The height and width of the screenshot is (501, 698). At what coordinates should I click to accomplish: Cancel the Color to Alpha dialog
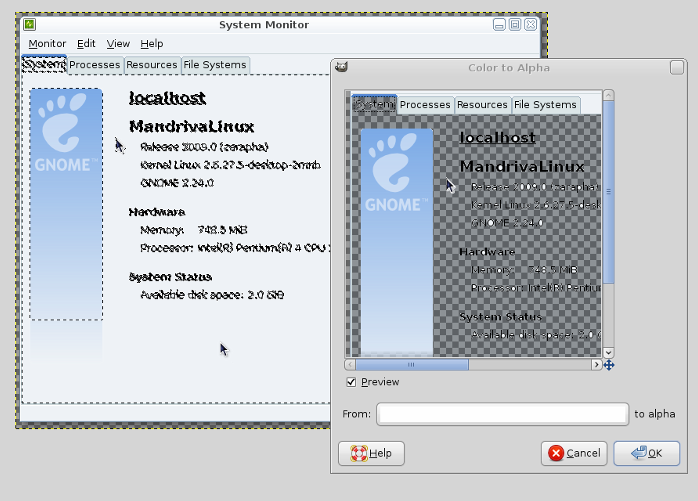(x=574, y=453)
